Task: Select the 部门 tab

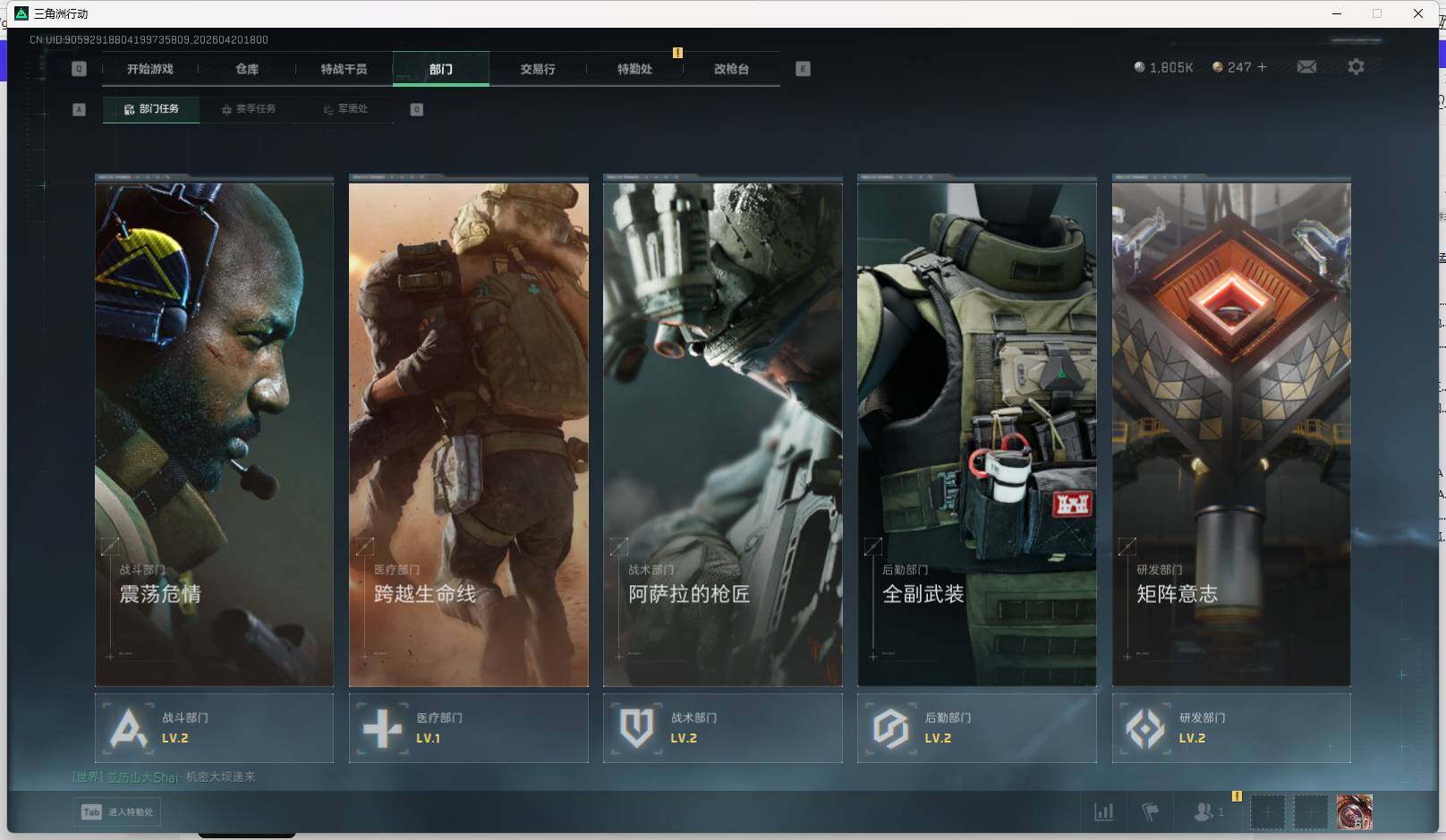Action: click(x=441, y=69)
